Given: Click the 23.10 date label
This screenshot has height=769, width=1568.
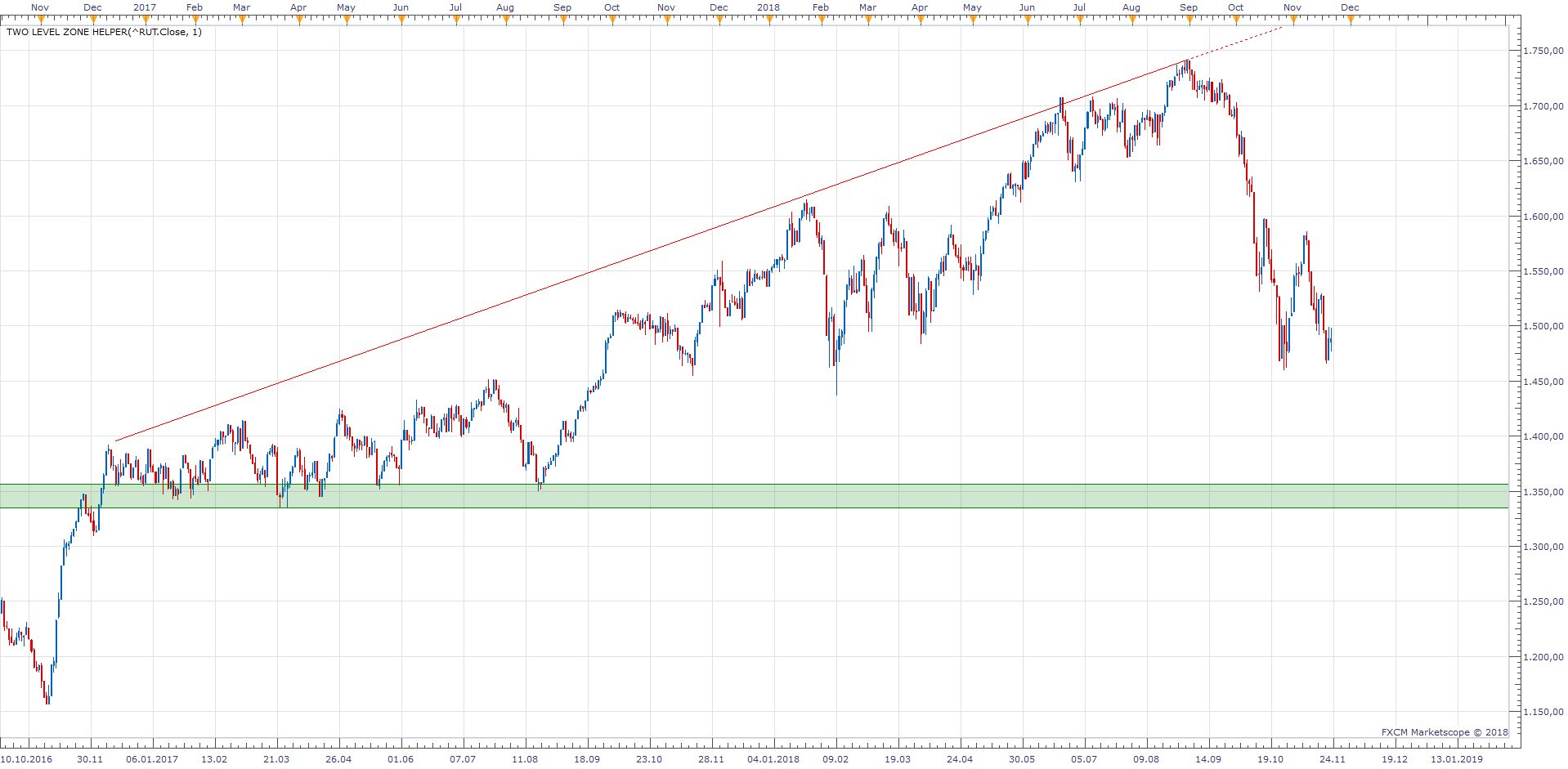Looking at the screenshot, I should 649,759.
